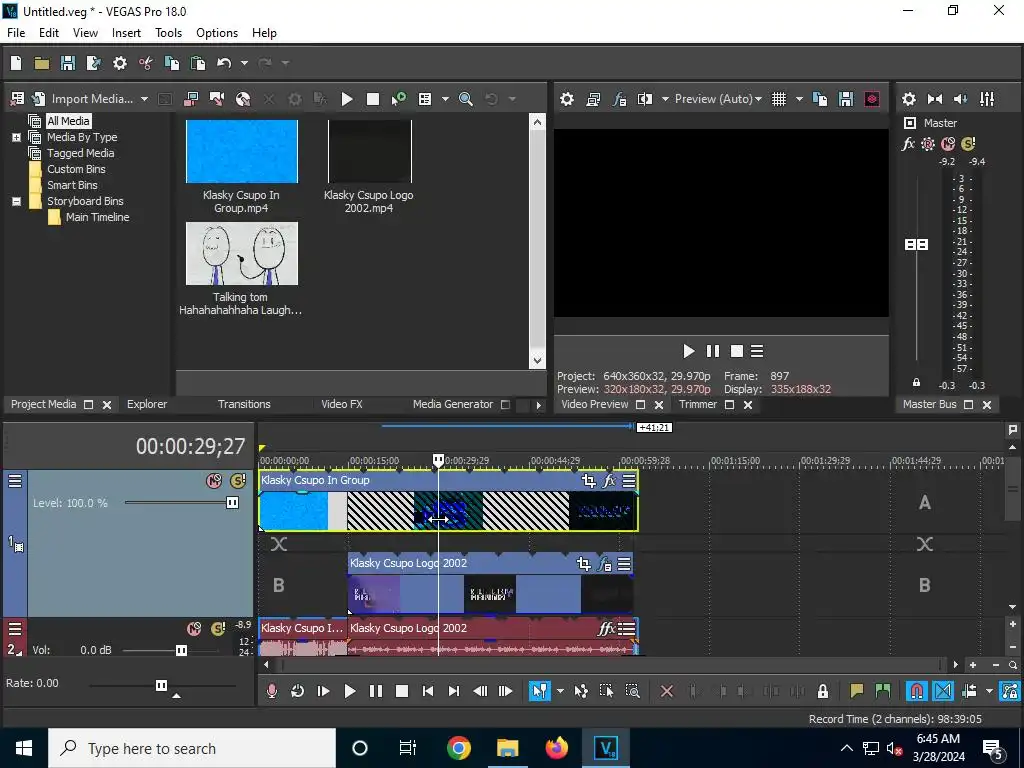Click the Play button in timeline transport
This screenshot has width=1024, height=768.
(349, 691)
